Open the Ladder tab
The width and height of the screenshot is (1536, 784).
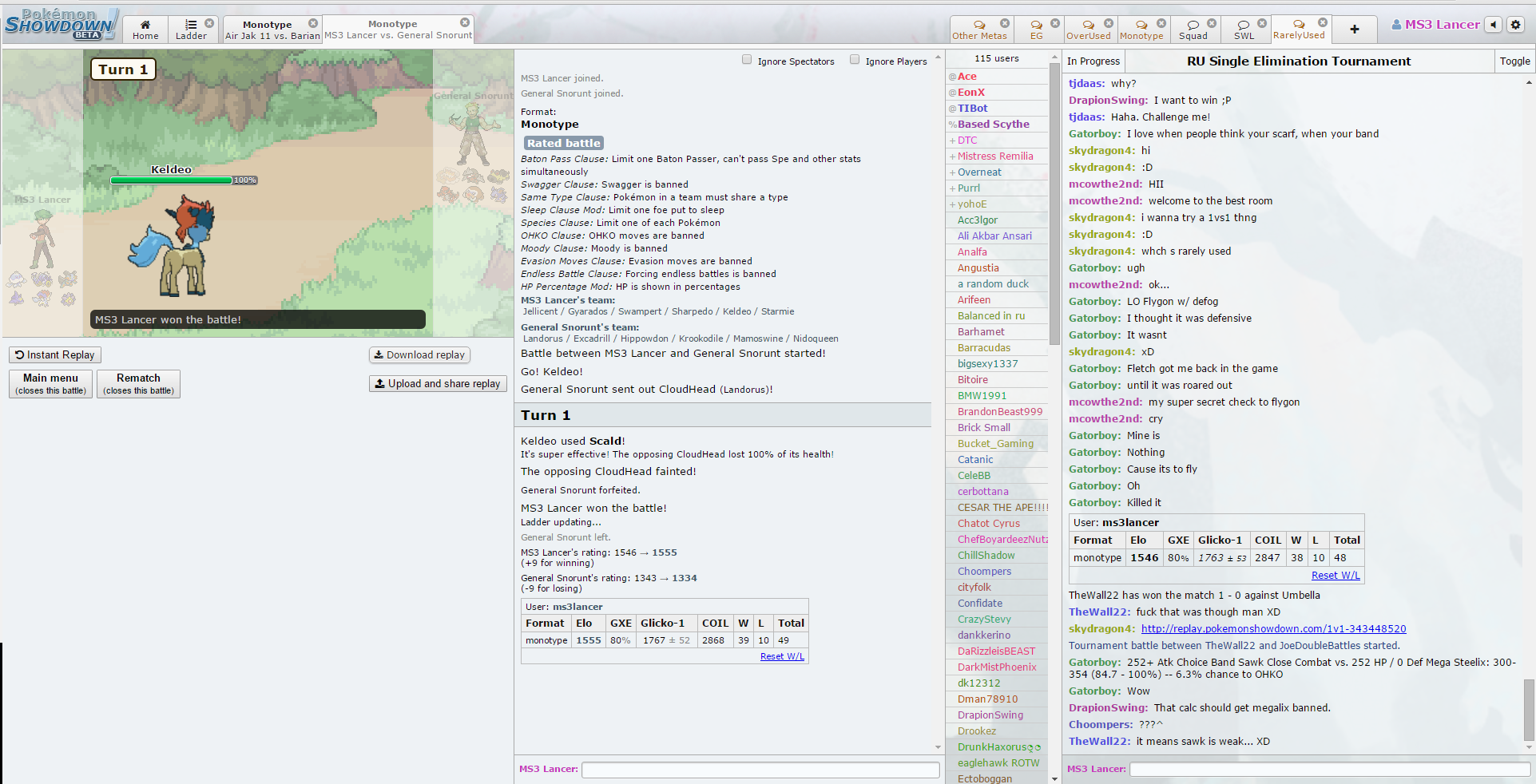click(191, 30)
